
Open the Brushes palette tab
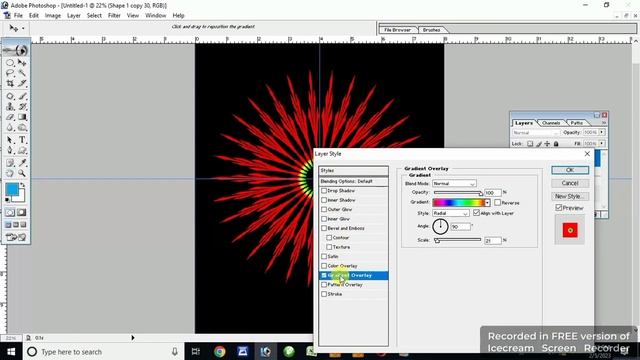click(431, 30)
